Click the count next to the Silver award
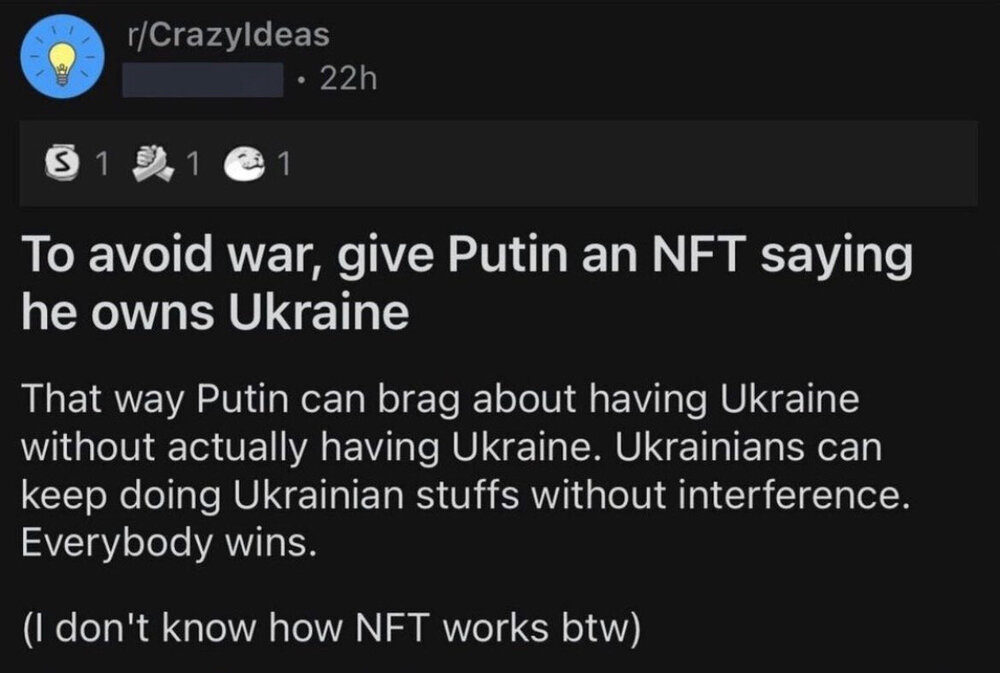Viewport: 1000px width, 673px height. 98,166
